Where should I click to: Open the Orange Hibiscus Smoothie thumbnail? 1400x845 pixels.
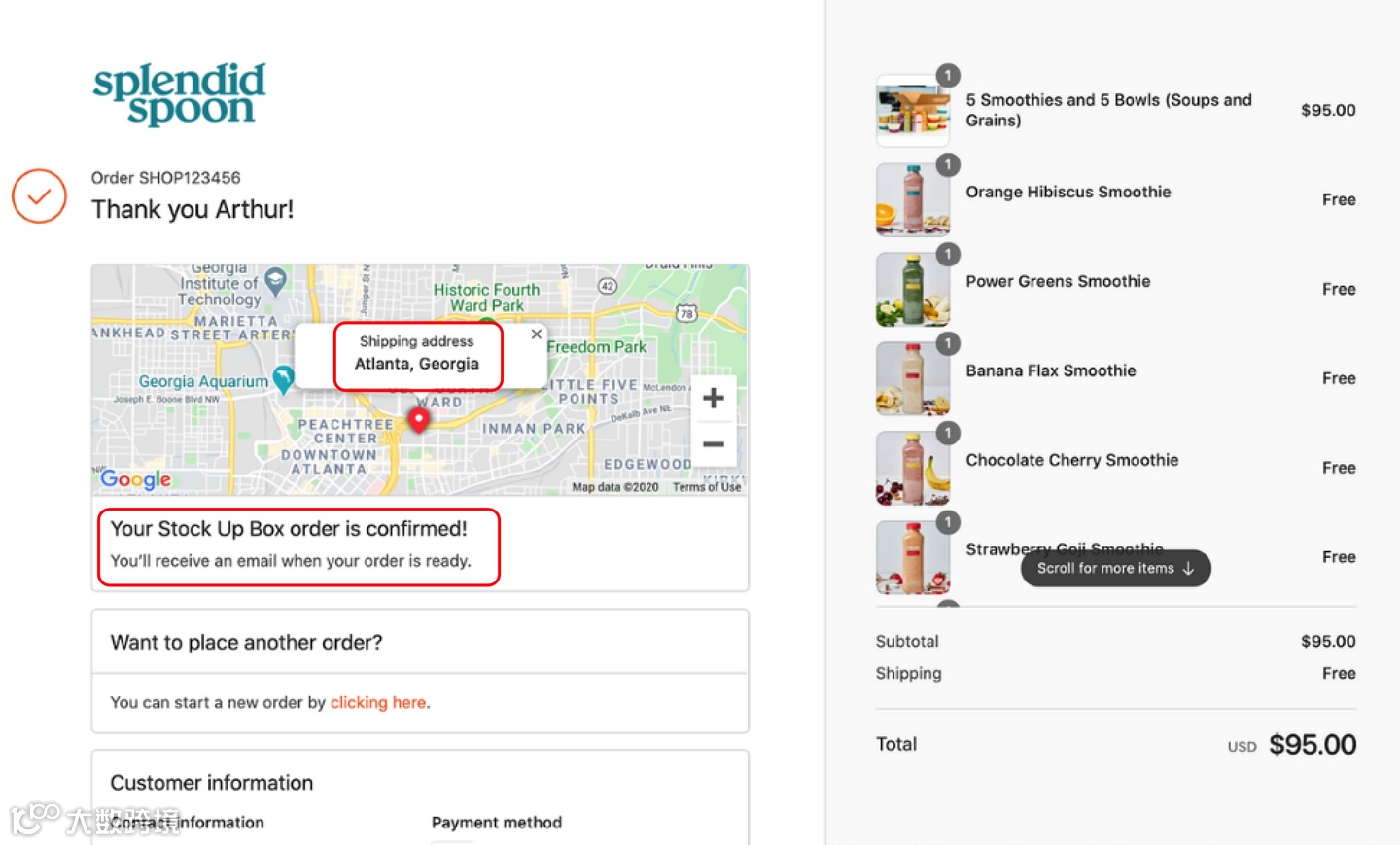tap(912, 199)
